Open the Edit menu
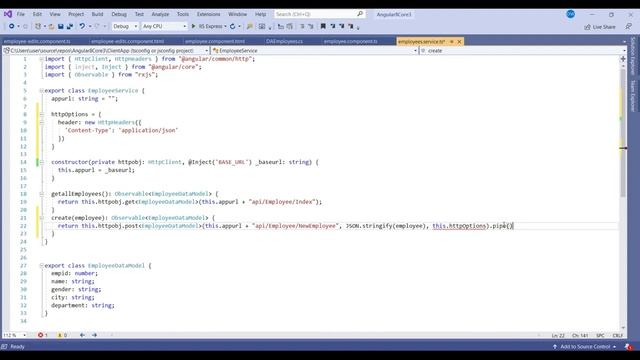 click(37, 14)
